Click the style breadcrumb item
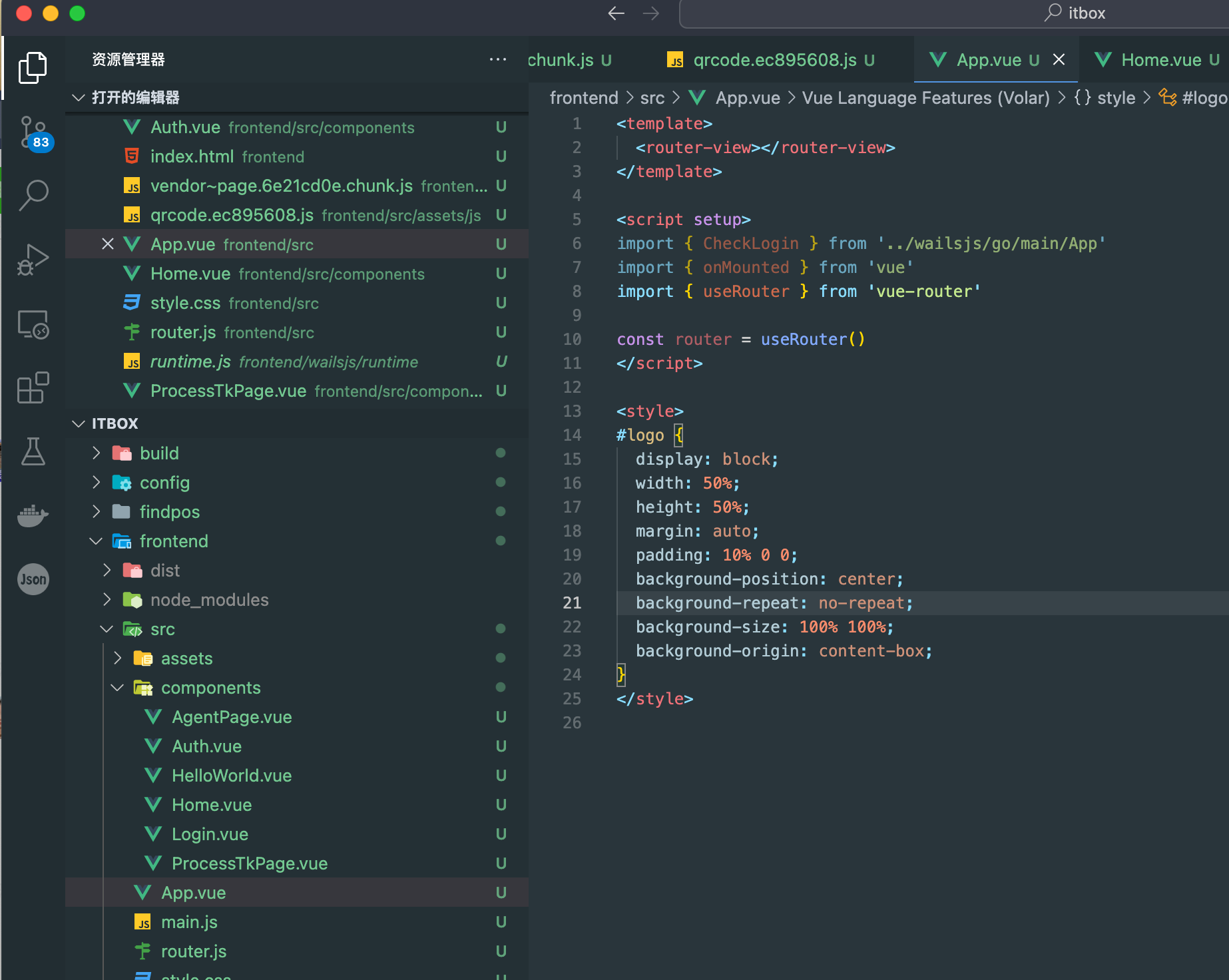Viewport: 1229px width, 980px height. click(1116, 98)
